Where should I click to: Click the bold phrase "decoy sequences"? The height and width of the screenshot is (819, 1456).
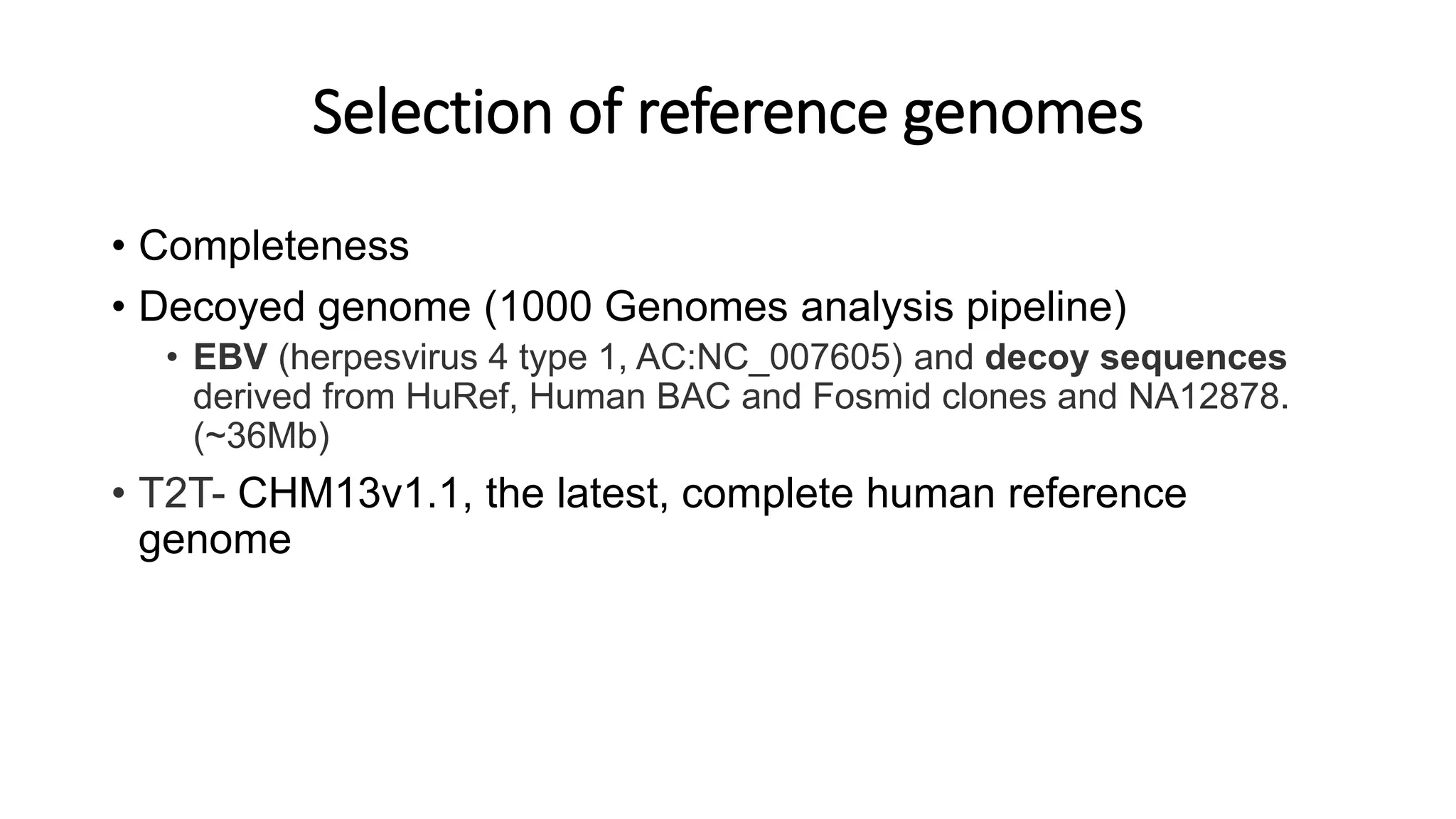(1135, 358)
